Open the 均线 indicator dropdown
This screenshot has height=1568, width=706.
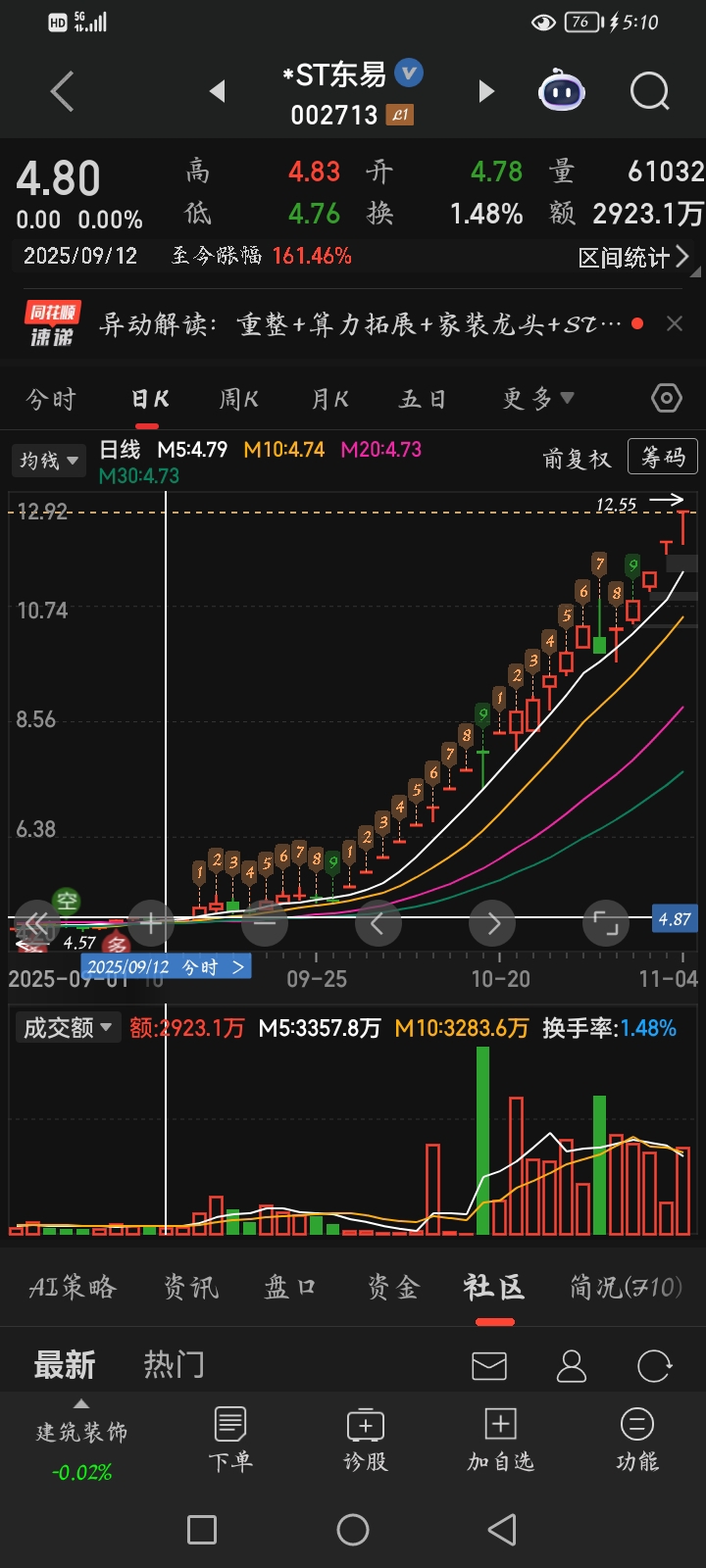[49, 460]
